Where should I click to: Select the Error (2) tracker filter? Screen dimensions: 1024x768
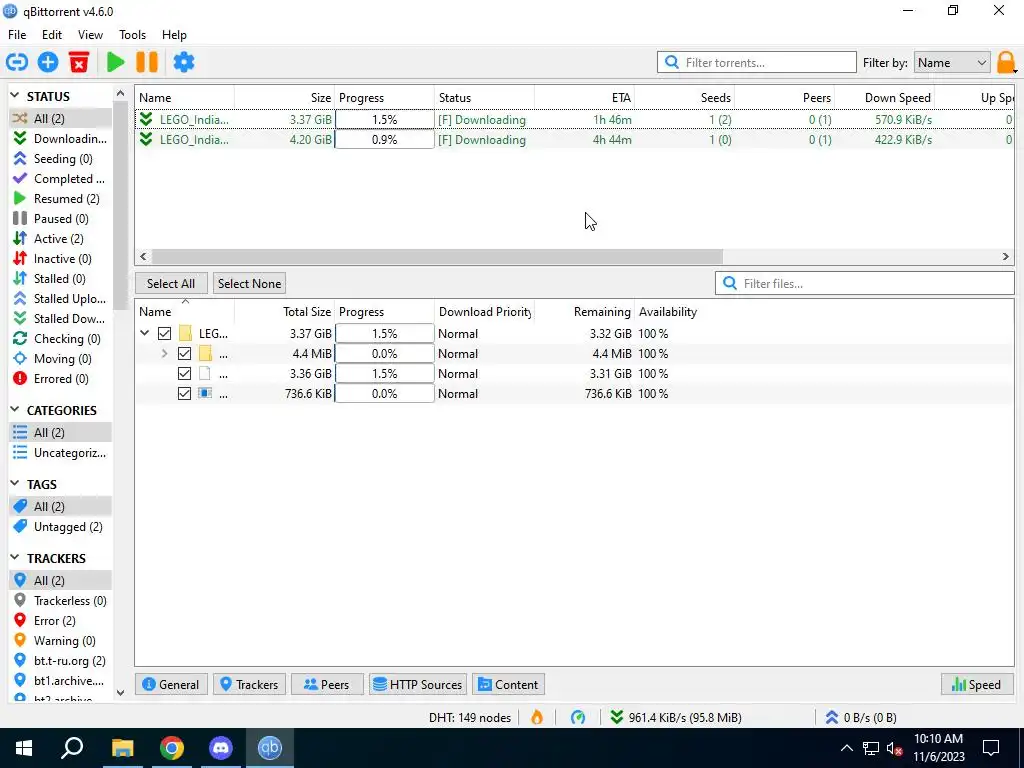[x=61, y=621]
